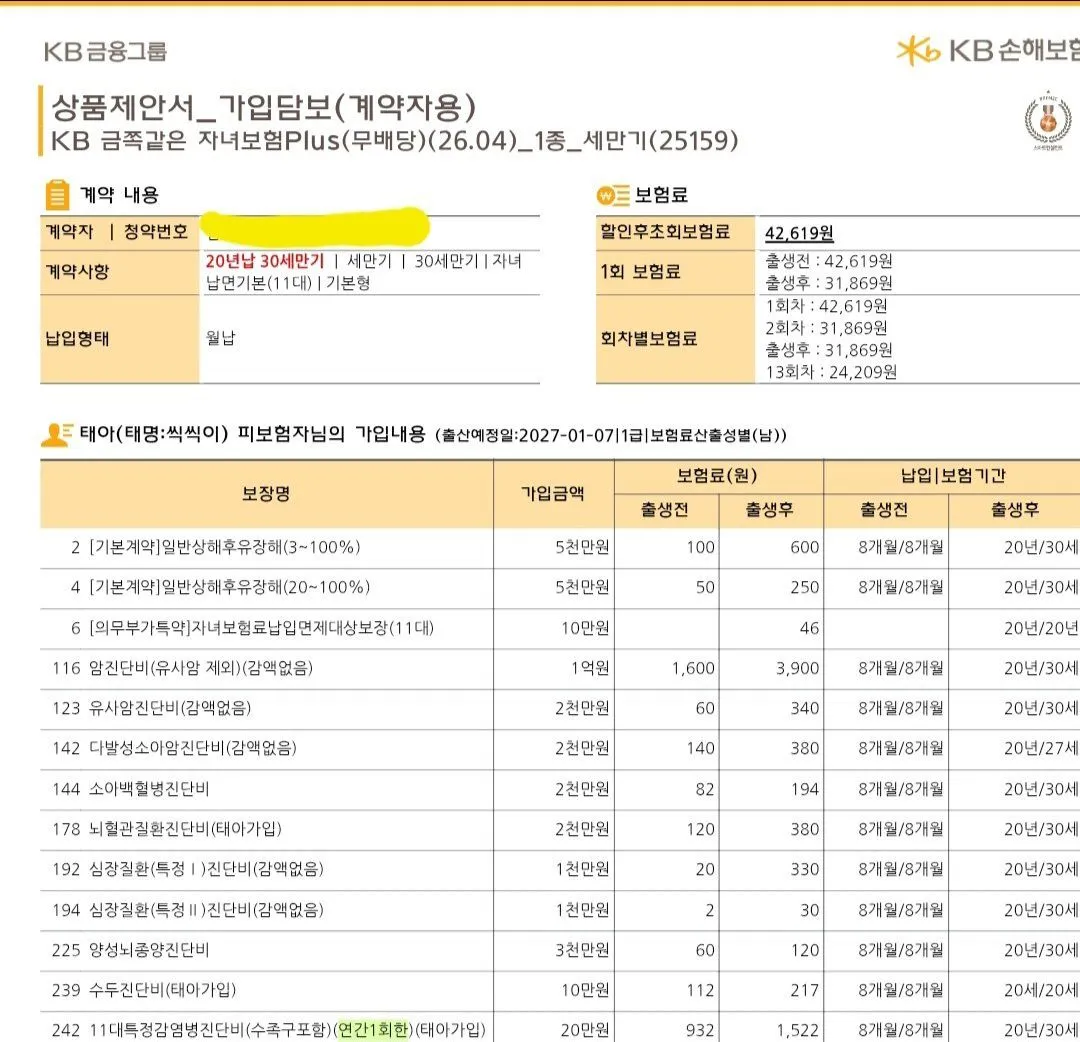The height and width of the screenshot is (1042, 1080).
Task: Click the 3천만원 amount for 양성뇌종양진단비
Action: [582, 950]
